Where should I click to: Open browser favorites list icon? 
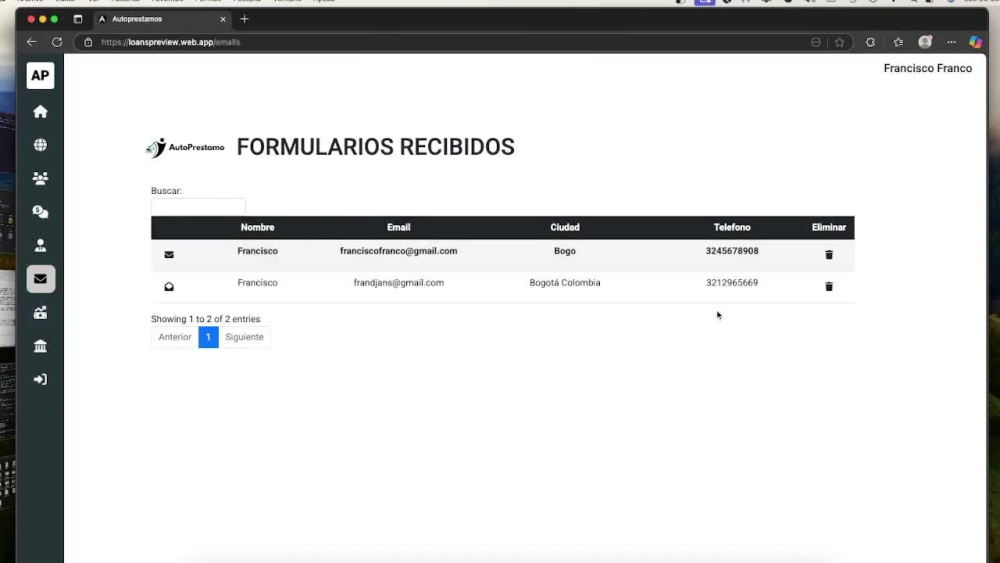coord(898,42)
